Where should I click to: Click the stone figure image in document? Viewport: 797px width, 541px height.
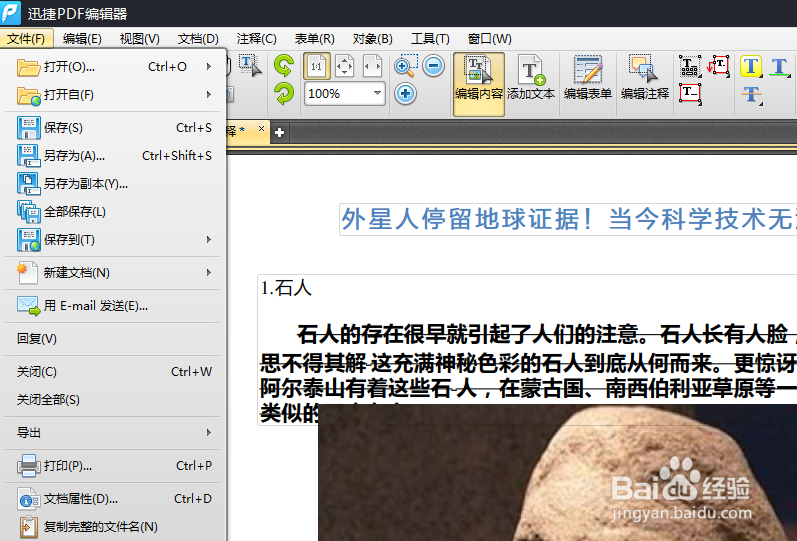tap(557, 473)
